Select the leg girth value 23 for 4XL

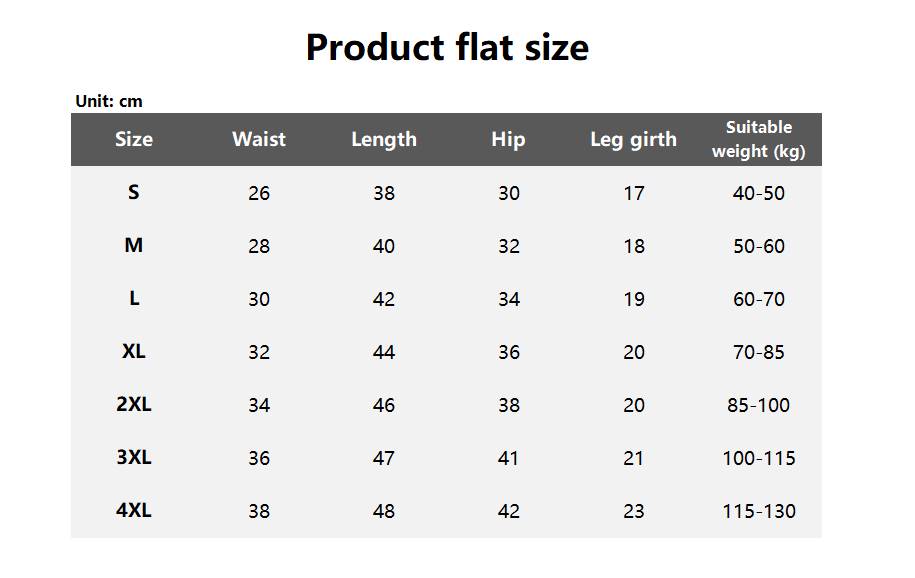(x=634, y=511)
